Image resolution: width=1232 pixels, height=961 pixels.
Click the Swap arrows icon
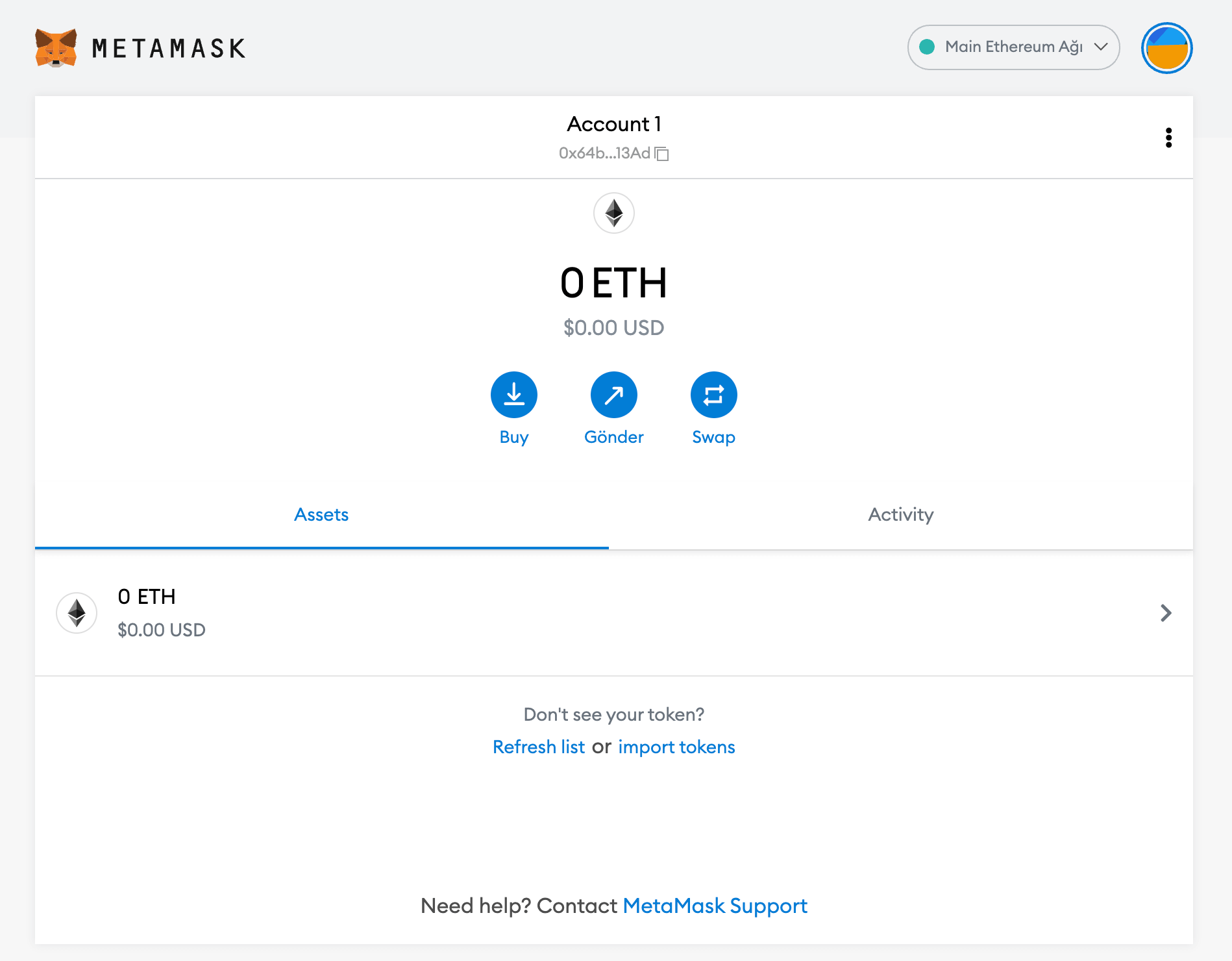point(714,395)
